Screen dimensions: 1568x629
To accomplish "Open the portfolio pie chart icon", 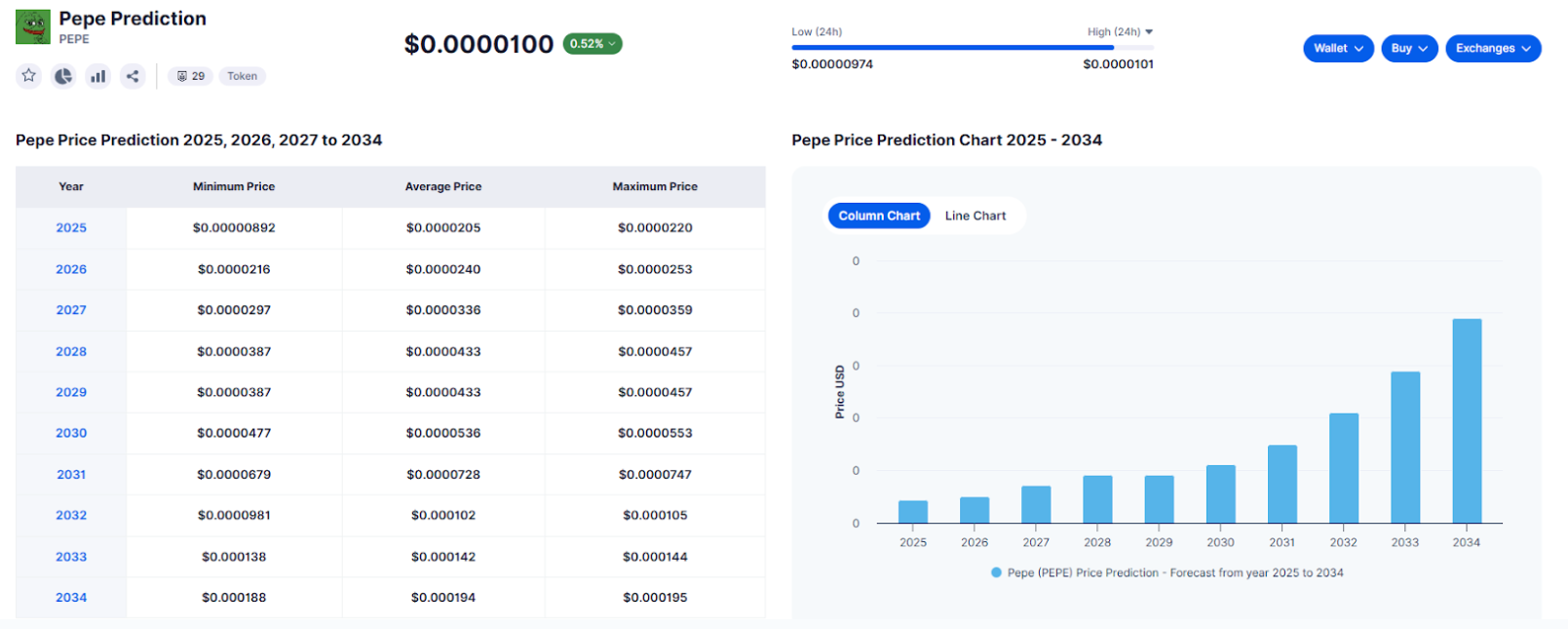I will pos(63,75).
